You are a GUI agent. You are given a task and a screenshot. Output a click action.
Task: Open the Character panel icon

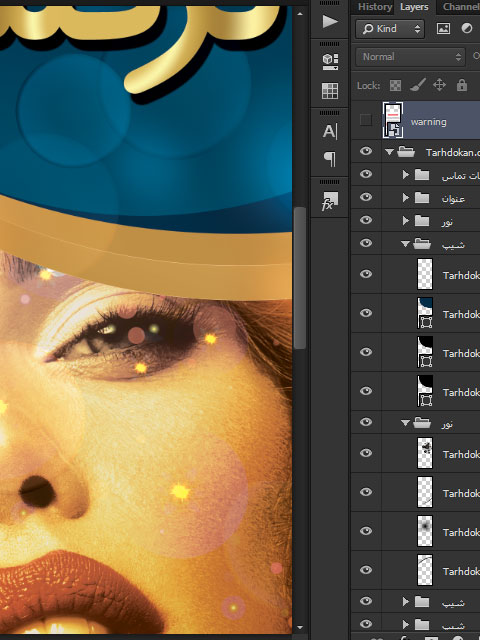tap(330, 131)
